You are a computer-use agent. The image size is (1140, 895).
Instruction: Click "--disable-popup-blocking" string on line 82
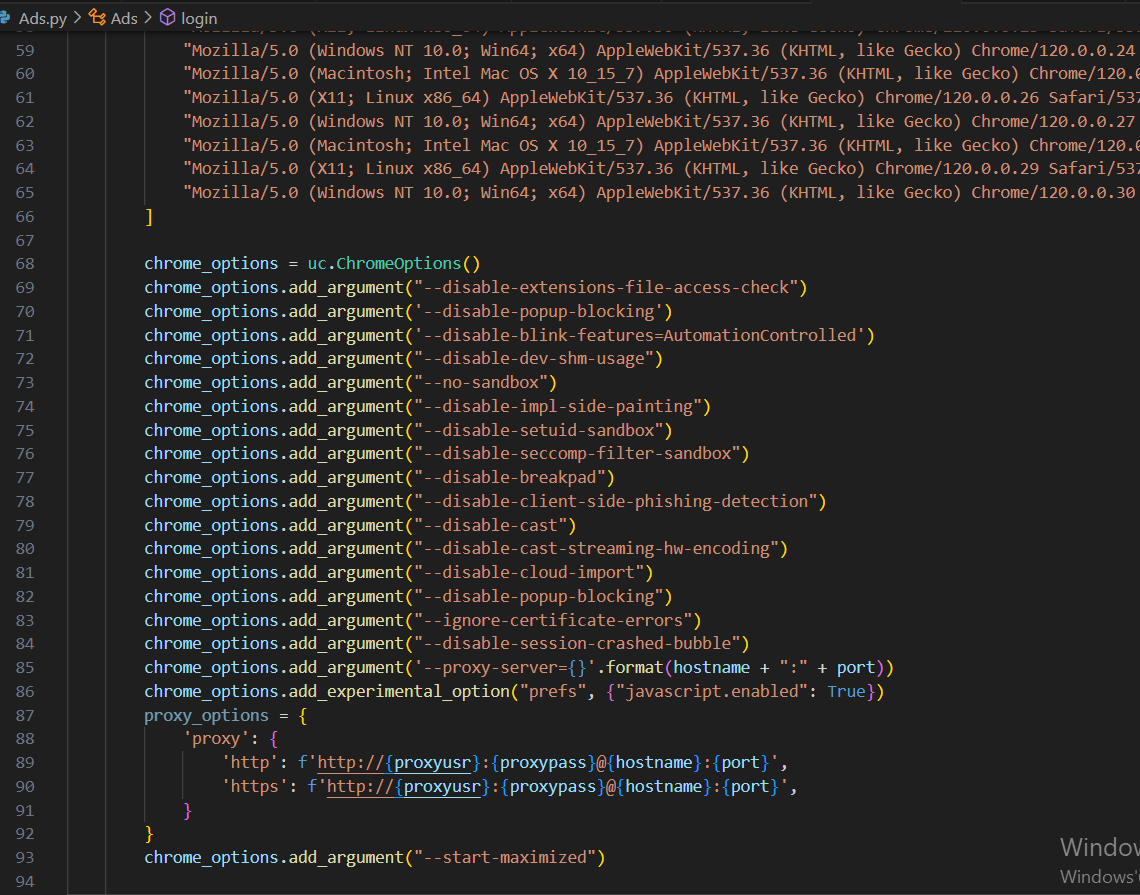(x=539, y=596)
